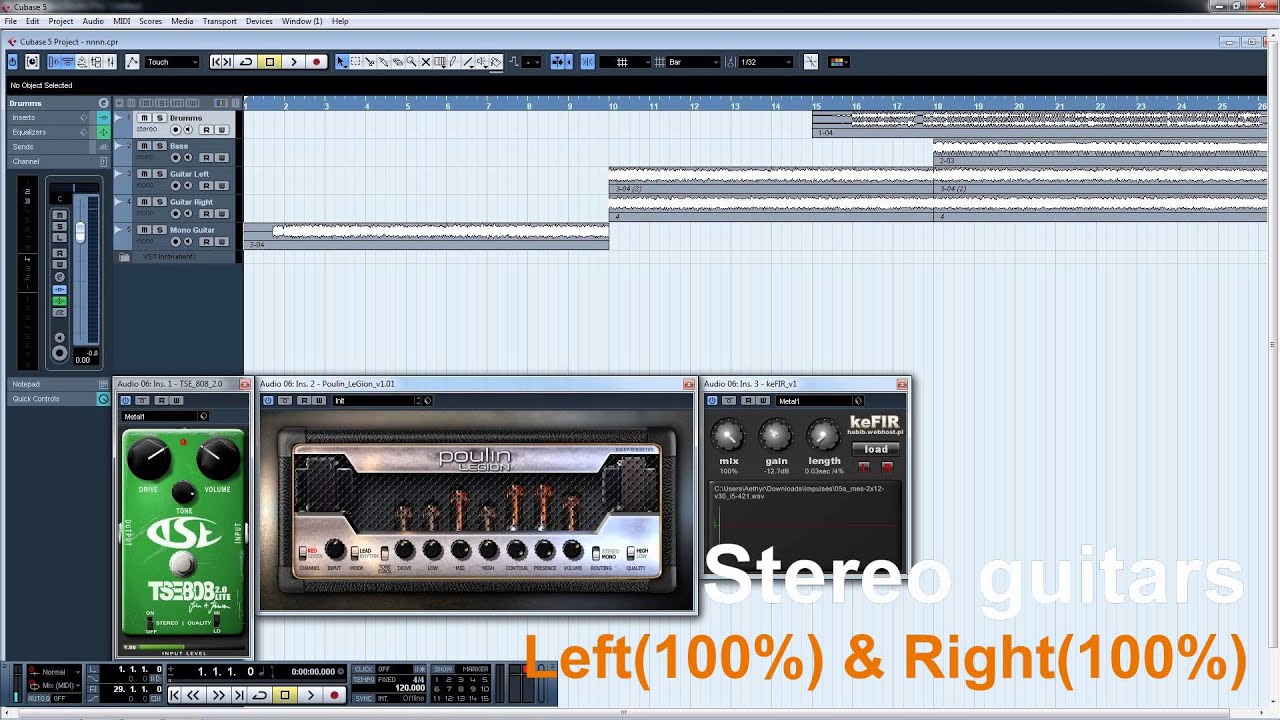Solo the Guitar Right track

click(159, 202)
